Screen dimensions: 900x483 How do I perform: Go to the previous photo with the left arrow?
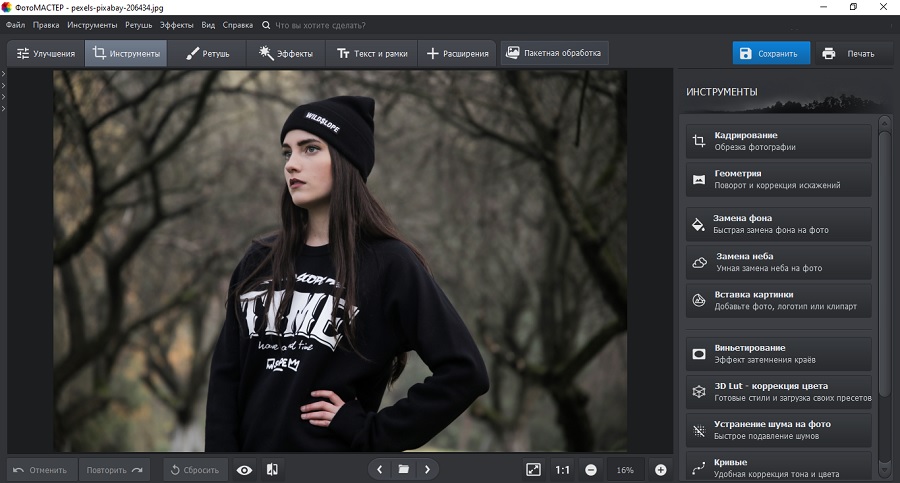[x=379, y=469]
